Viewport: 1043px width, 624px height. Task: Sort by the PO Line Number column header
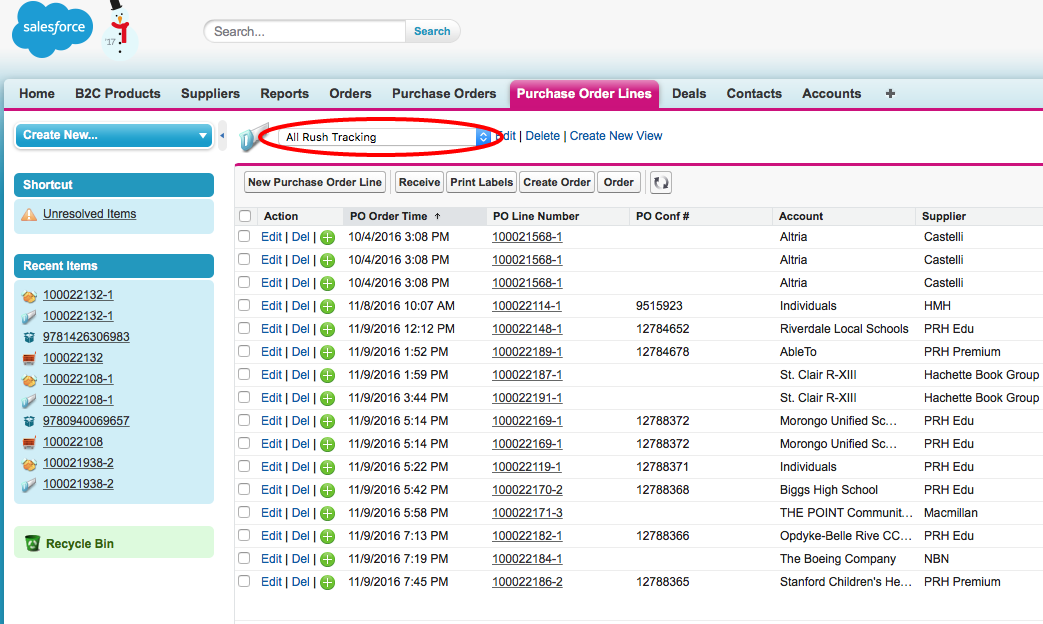coord(536,216)
